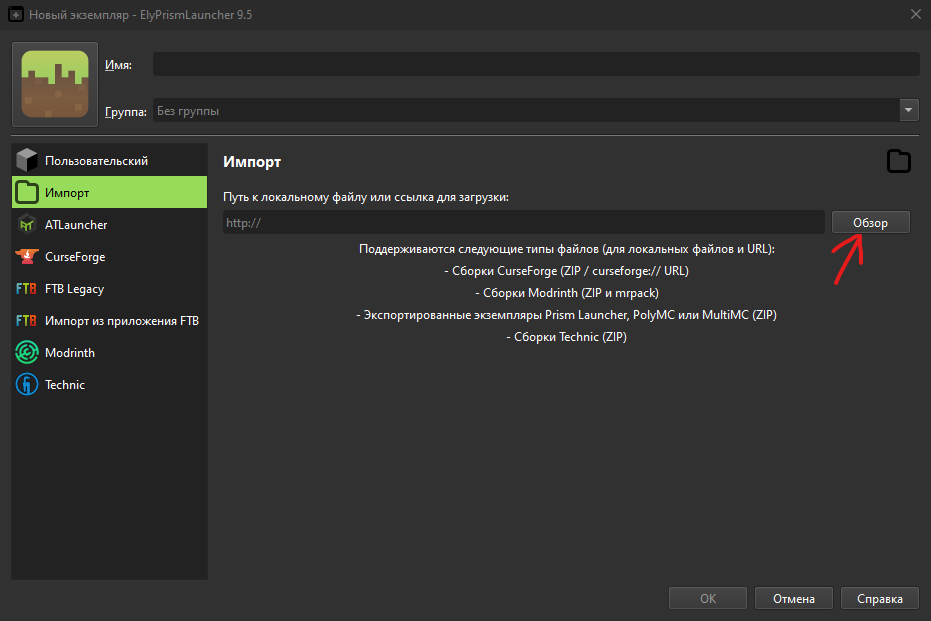Viewport: 931px width, 621px height.
Task: Expand the Группа dropdown arrow
Action: tap(908, 110)
